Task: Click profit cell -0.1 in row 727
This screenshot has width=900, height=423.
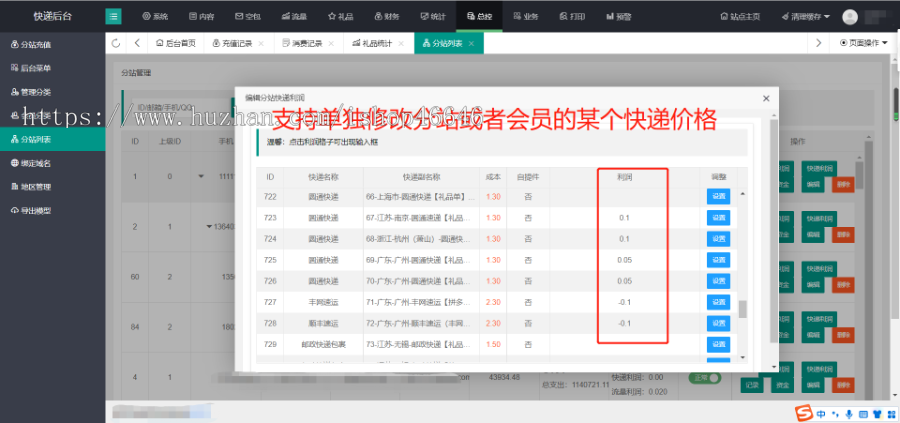Action: 624,302
